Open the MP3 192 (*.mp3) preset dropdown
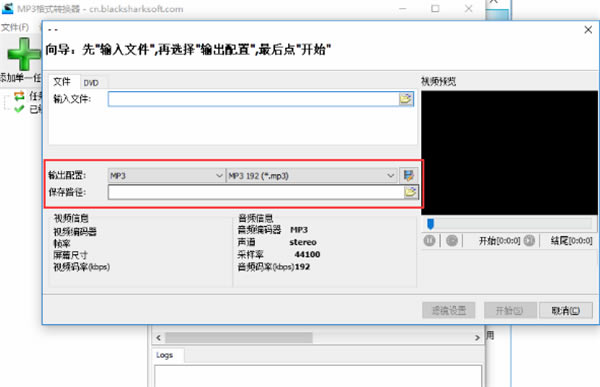Screen dimensions: 600x387 [x=311, y=176]
